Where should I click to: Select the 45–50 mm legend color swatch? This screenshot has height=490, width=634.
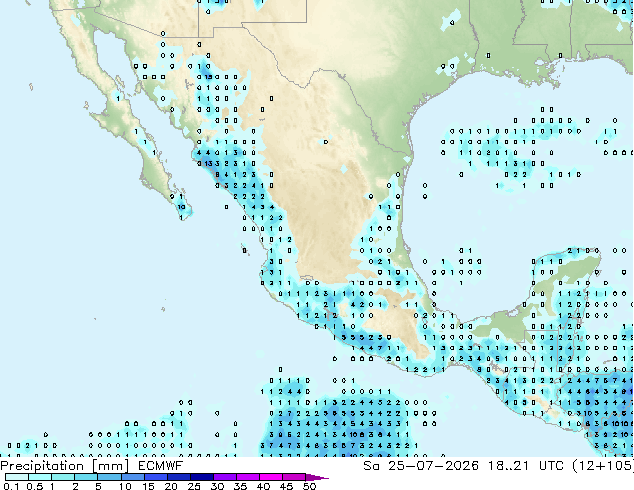point(294,477)
